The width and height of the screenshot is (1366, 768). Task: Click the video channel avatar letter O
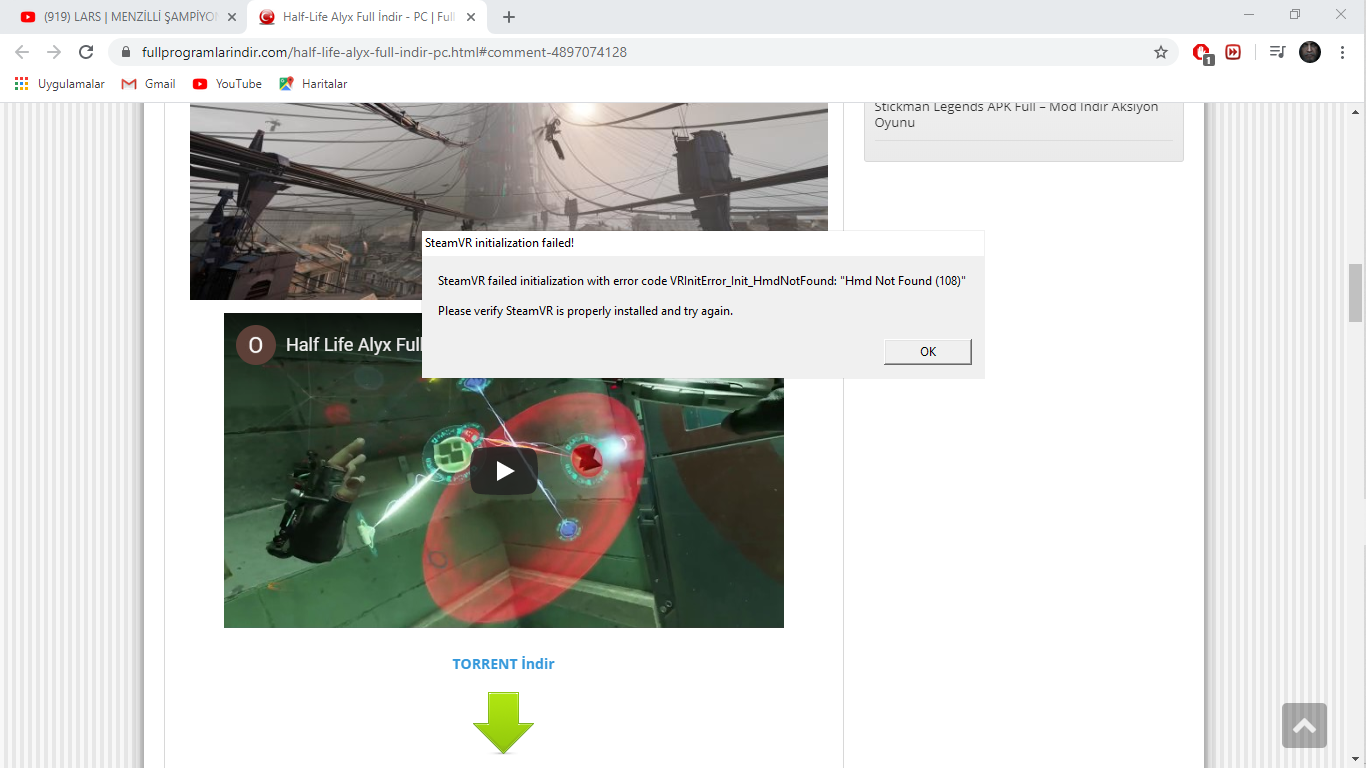[x=255, y=345]
